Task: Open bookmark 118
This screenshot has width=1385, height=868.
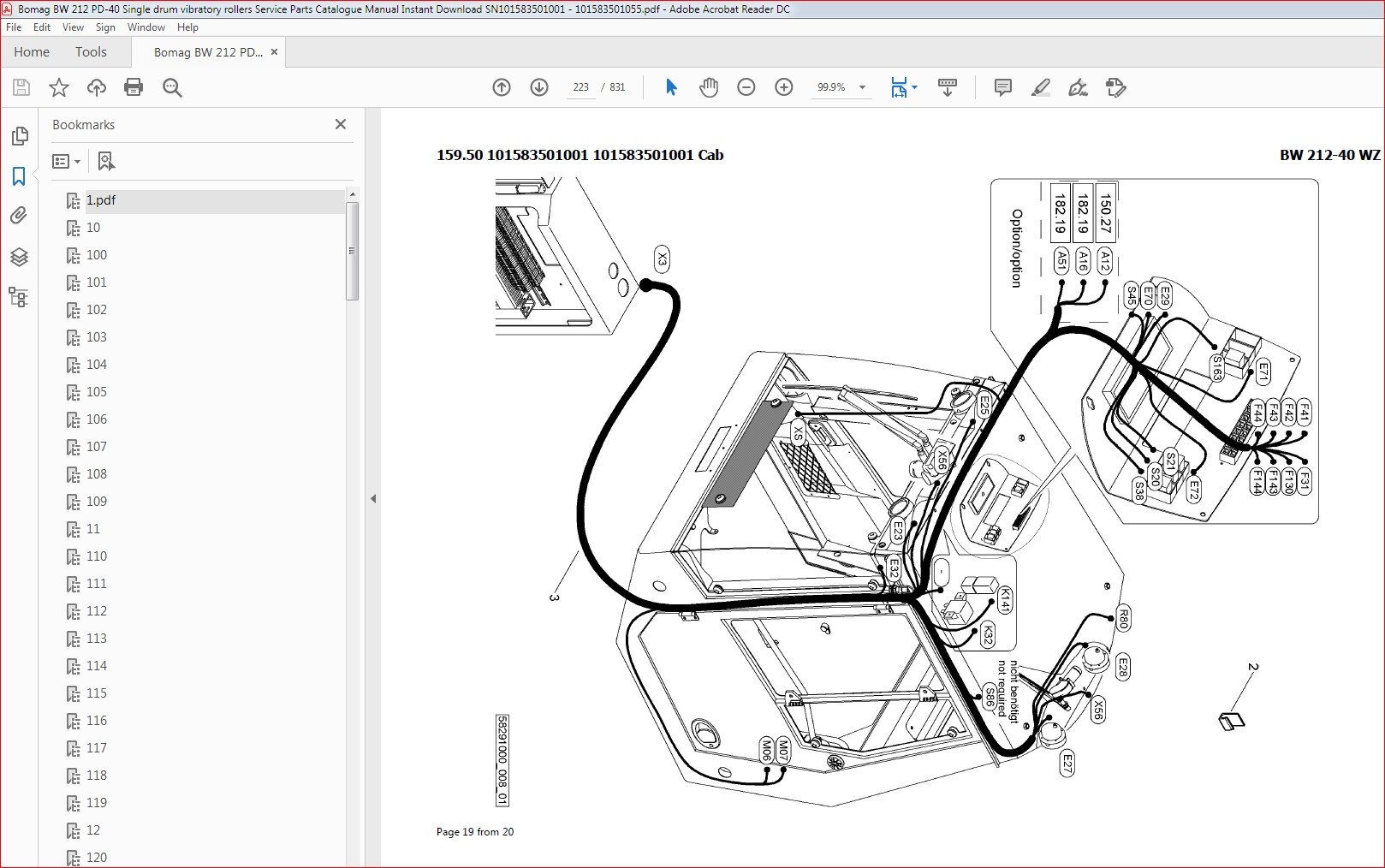Action: pyautogui.click(x=96, y=776)
